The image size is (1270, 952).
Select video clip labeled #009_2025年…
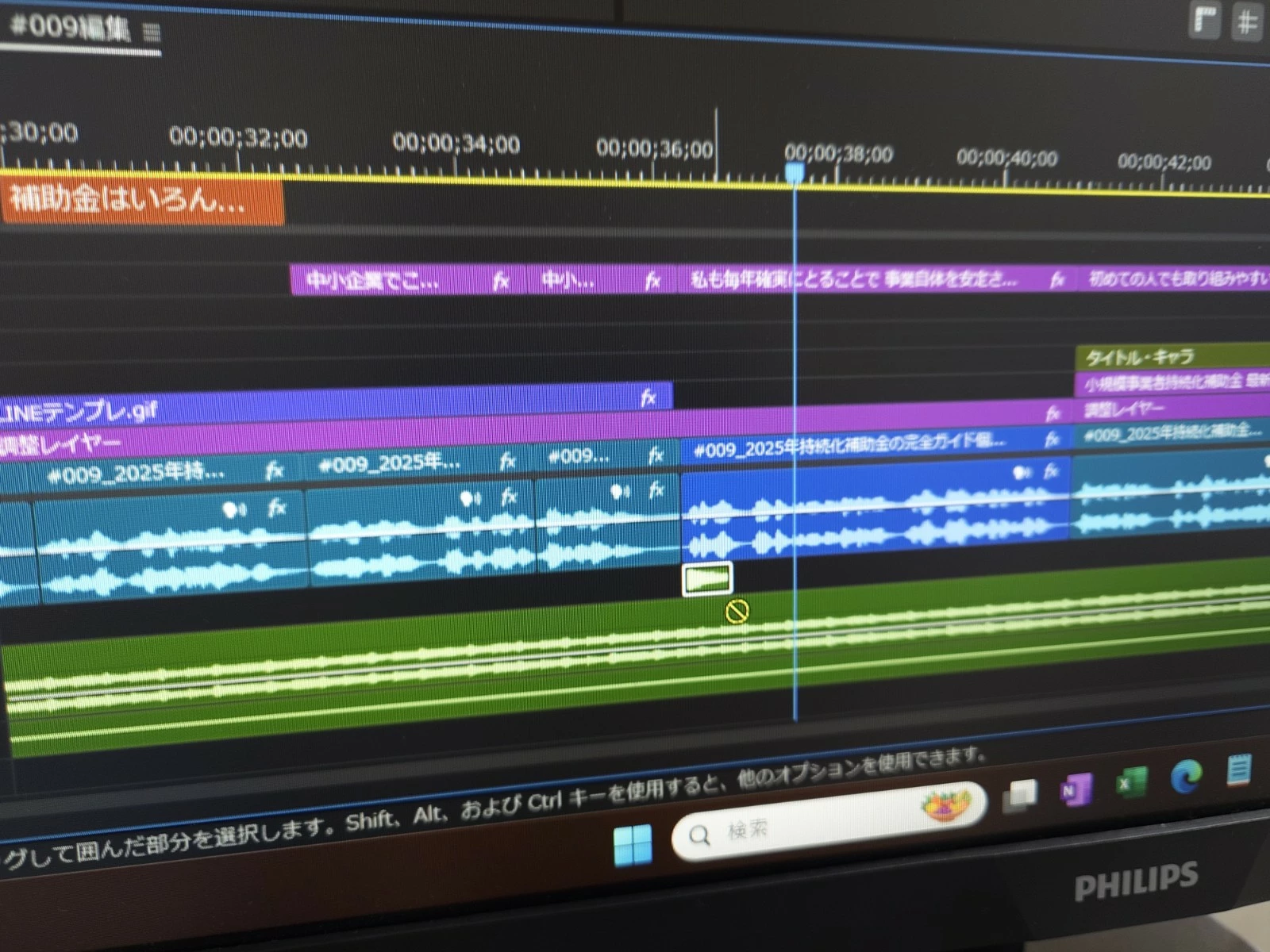coord(419,464)
